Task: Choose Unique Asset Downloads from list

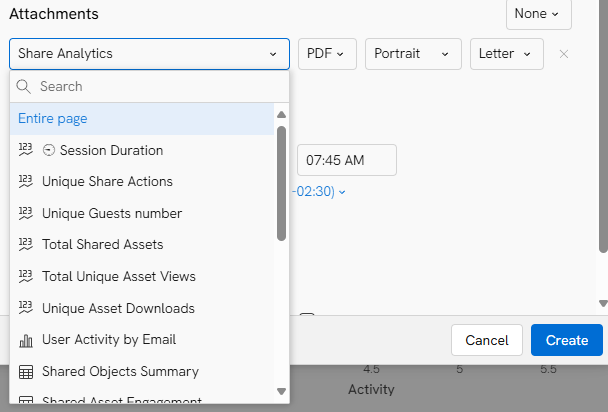Action: coord(142,308)
